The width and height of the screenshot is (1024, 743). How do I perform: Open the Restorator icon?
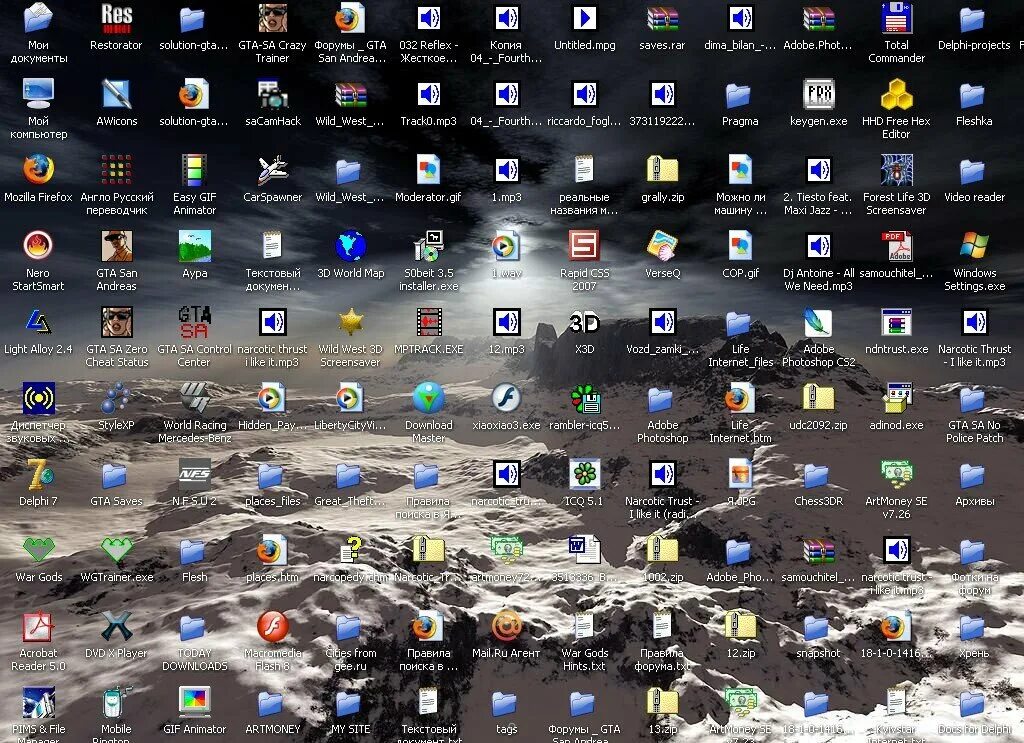[116, 18]
